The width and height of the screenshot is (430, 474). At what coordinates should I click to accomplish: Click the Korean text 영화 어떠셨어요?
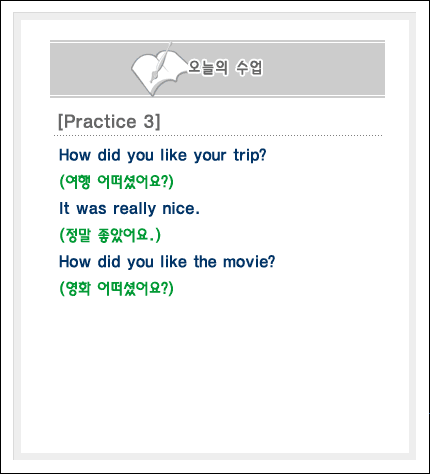116,288
